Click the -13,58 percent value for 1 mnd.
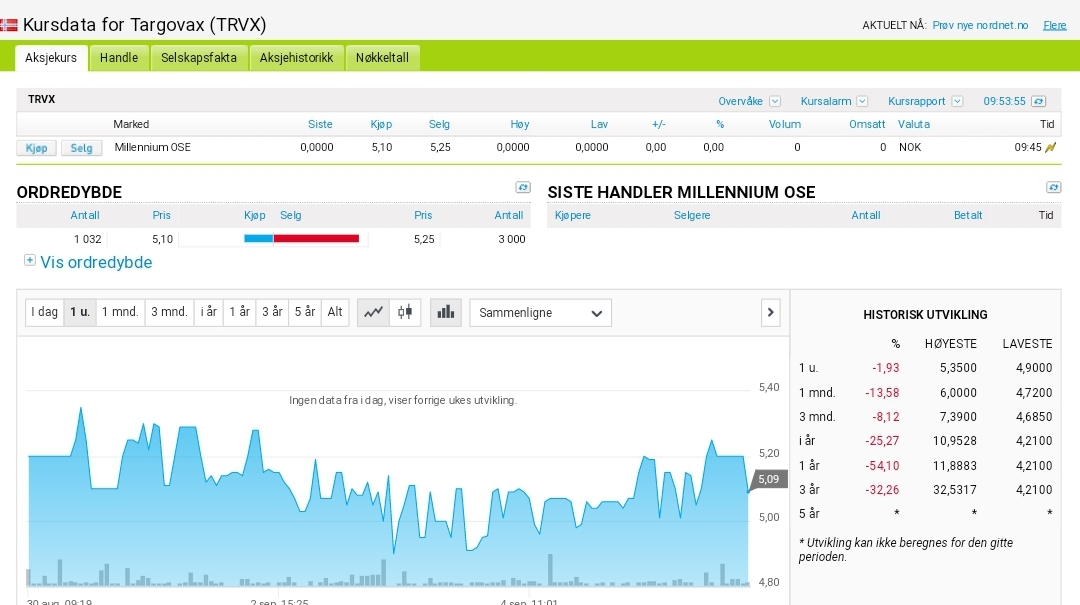The image size is (1080, 605). pyautogui.click(x=882, y=393)
